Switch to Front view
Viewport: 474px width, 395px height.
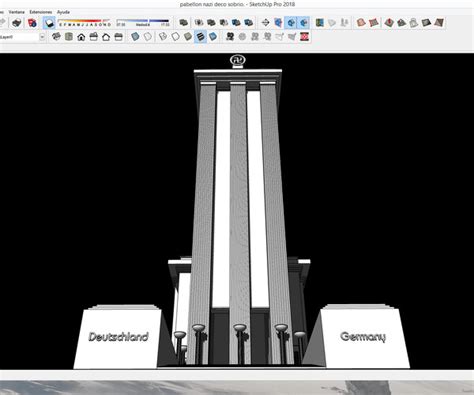(81, 37)
